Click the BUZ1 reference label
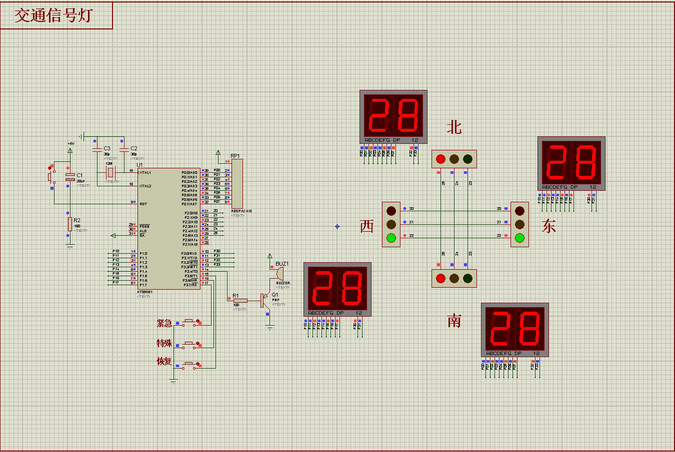The height and width of the screenshot is (452, 675). (282, 263)
